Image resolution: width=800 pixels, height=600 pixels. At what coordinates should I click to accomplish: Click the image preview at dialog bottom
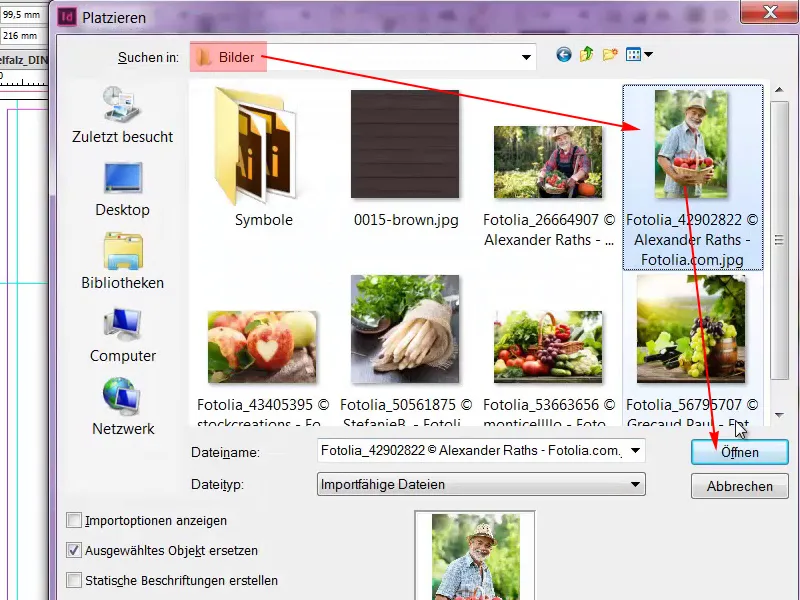[x=475, y=556]
